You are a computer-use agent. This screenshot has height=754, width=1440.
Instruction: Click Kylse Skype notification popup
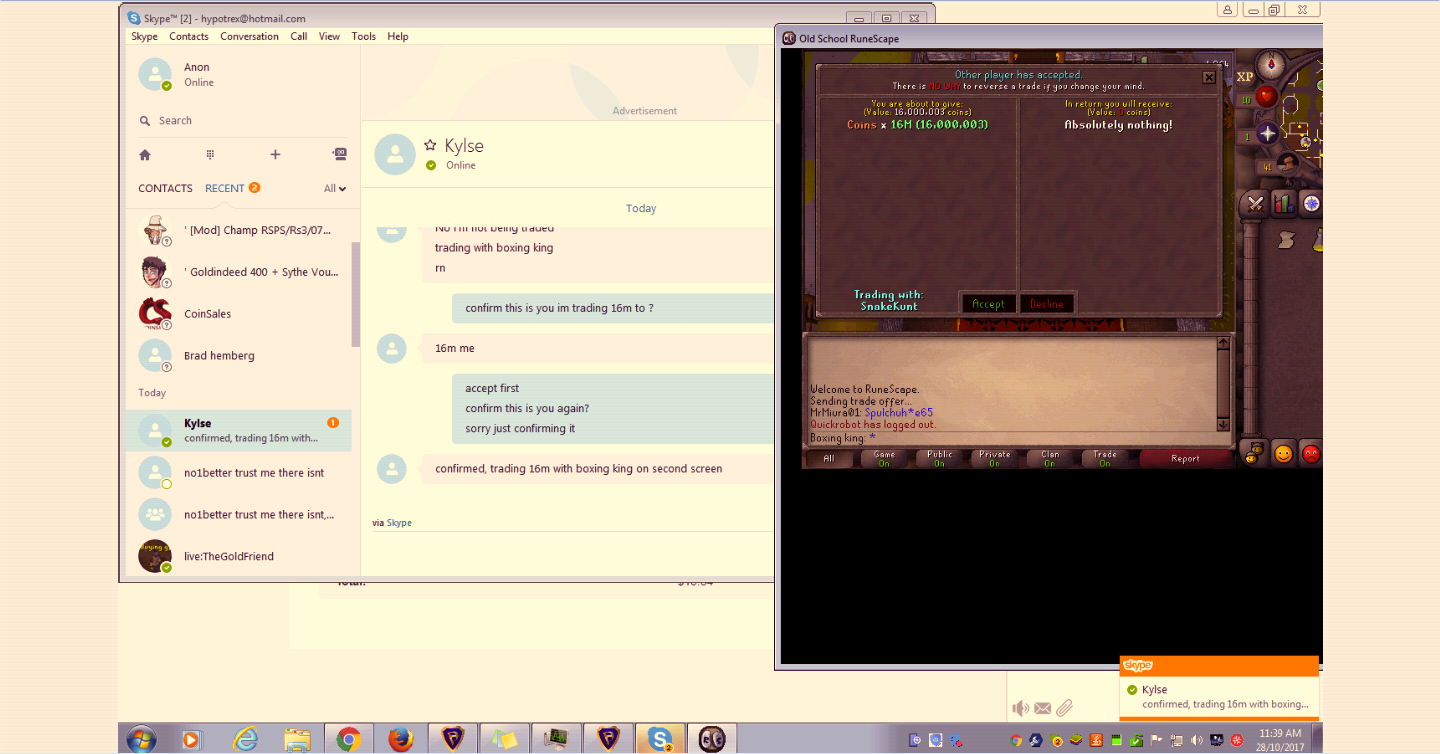click(1219, 689)
